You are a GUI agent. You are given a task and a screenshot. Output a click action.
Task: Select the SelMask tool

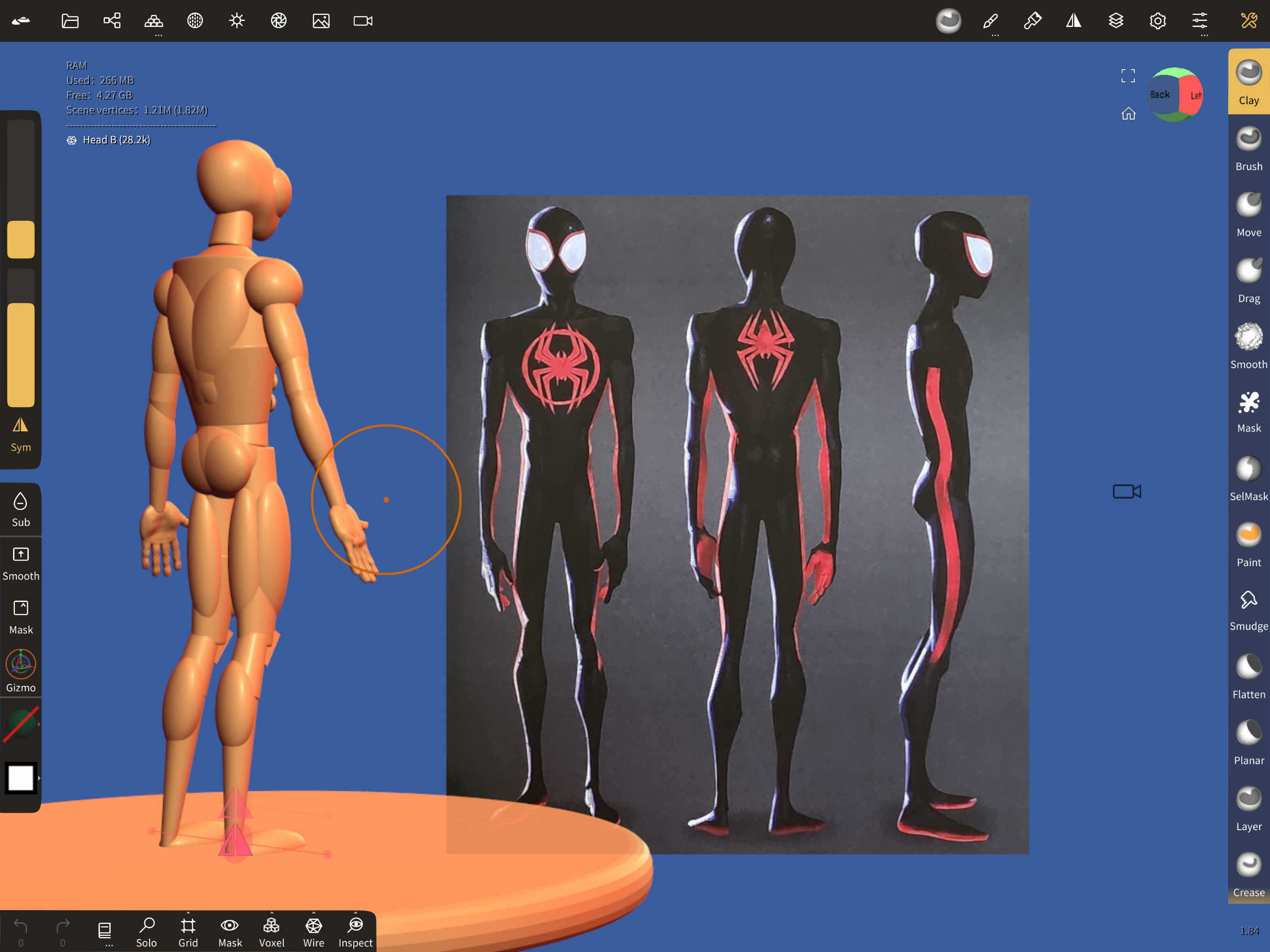tap(1249, 478)
